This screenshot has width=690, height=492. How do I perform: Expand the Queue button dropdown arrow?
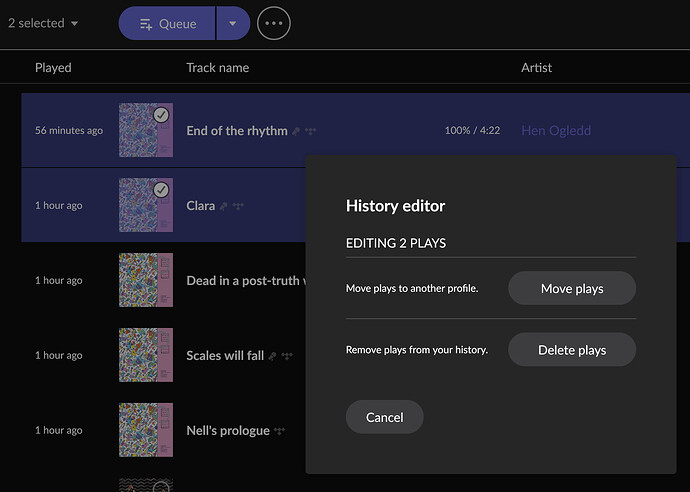[233, 23]
